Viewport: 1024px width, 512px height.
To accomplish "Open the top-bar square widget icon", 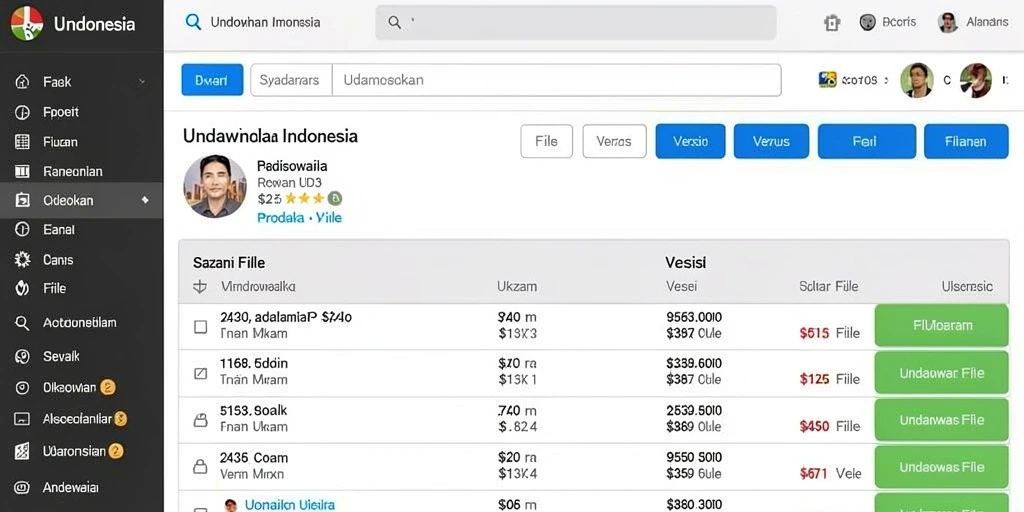I will point(831,23).
